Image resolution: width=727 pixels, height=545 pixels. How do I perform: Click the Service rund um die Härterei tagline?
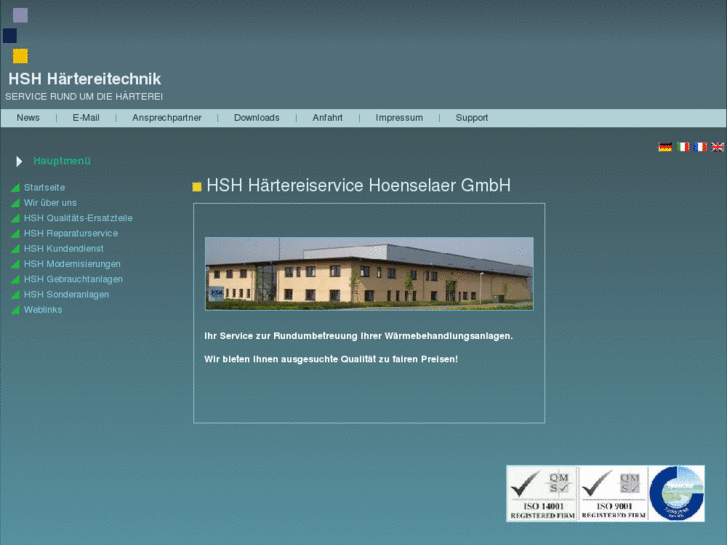click(84, 96)
